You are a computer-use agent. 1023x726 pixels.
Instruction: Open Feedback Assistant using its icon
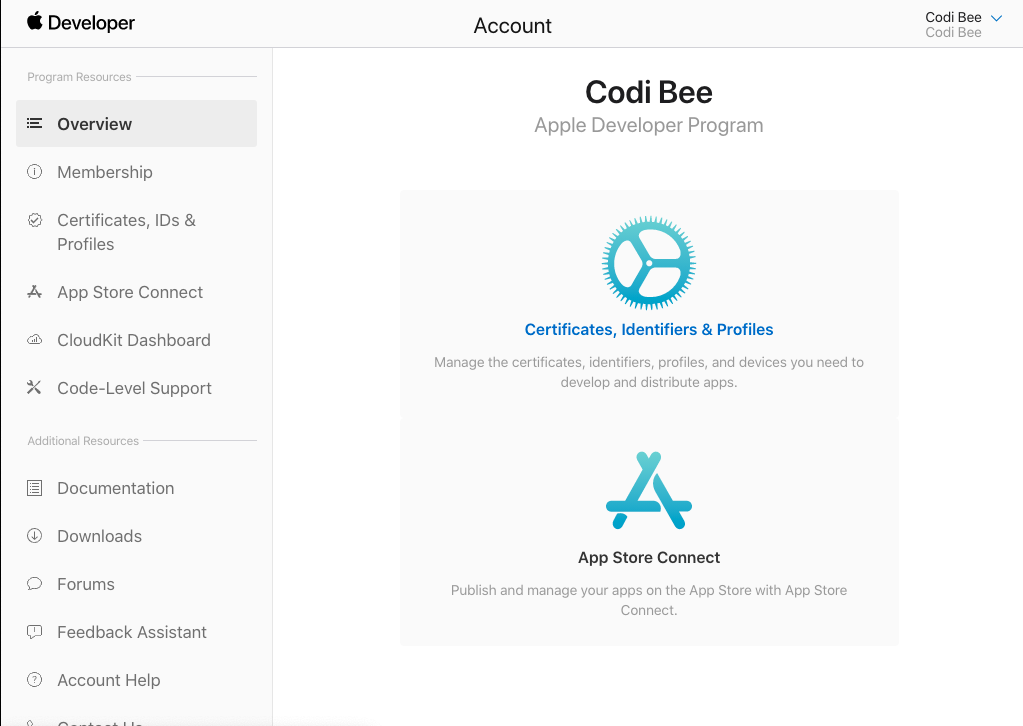(x=35, y=631)
